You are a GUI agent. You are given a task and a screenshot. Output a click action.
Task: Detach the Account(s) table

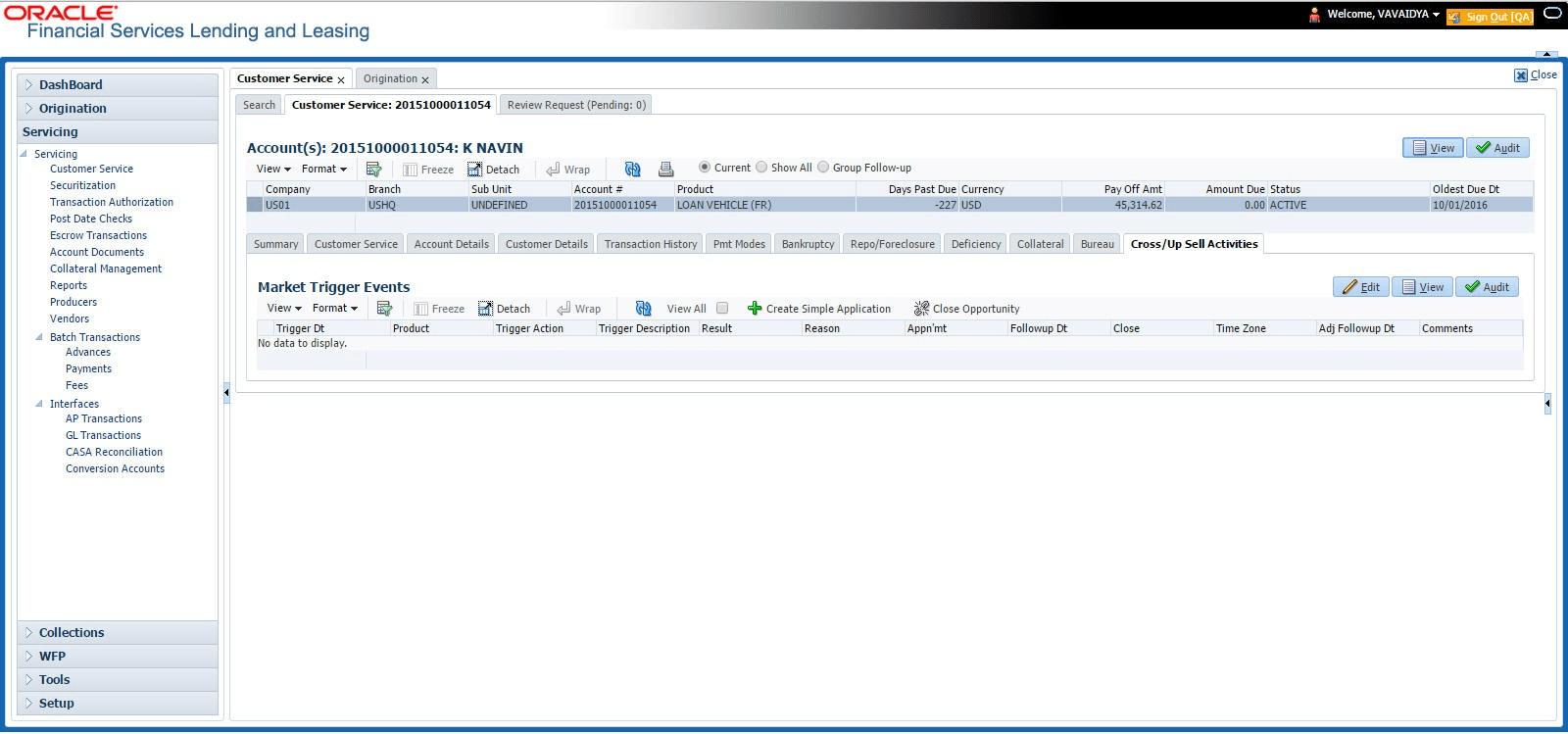pos(493,170)
